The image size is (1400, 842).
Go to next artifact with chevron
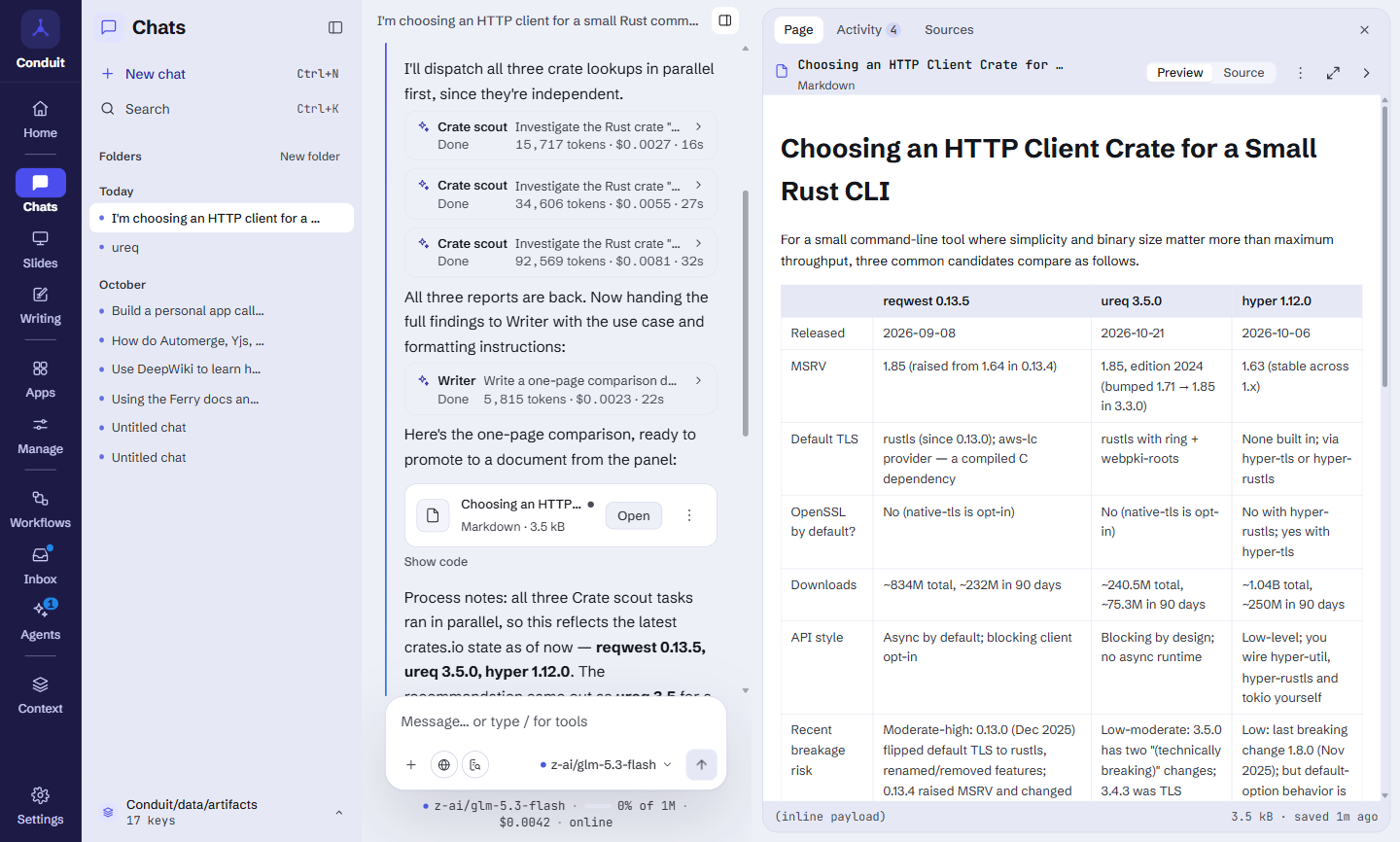point(1366,73)
